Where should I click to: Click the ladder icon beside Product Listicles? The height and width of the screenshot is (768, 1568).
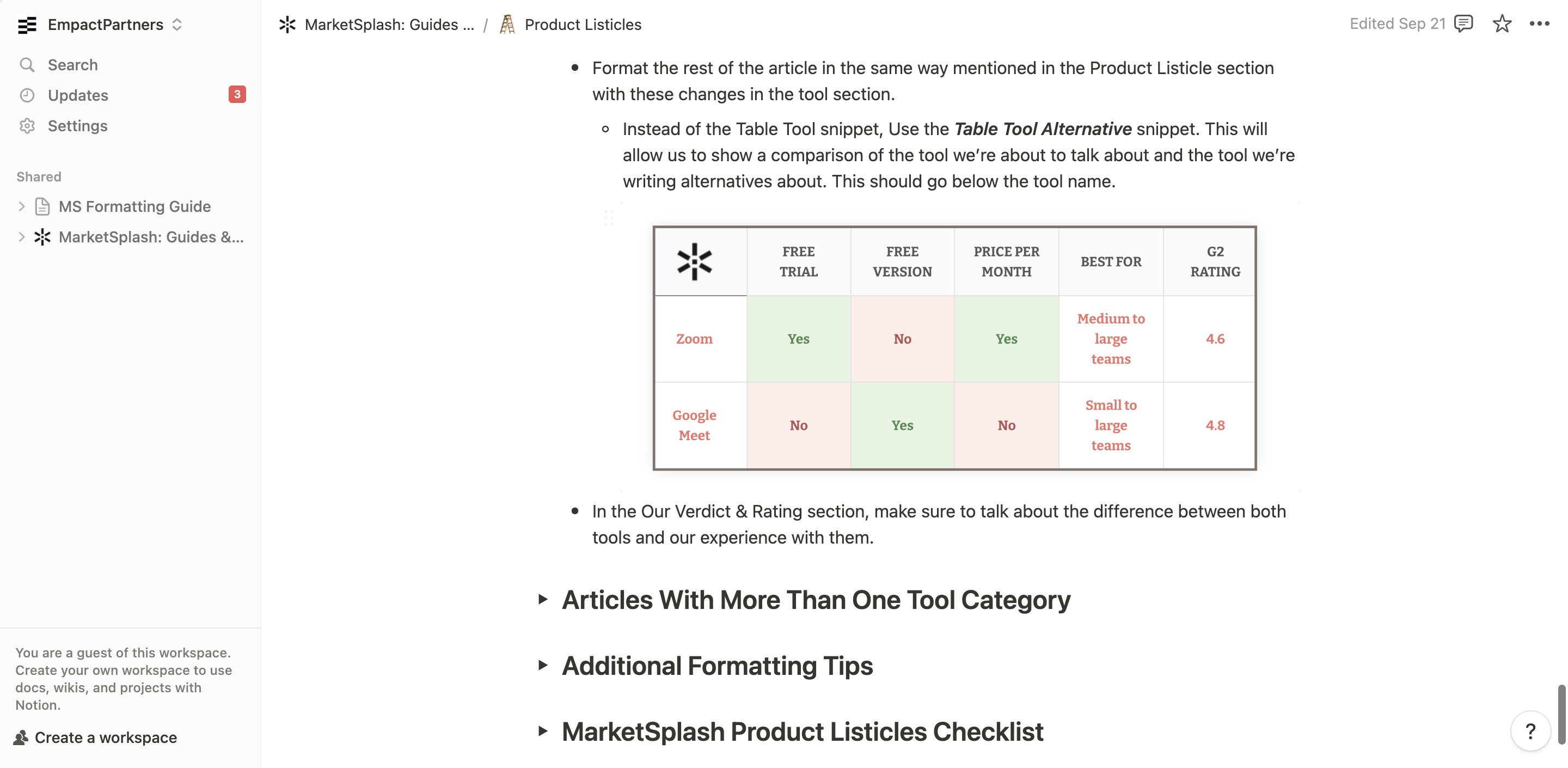(x=507, y=25)
